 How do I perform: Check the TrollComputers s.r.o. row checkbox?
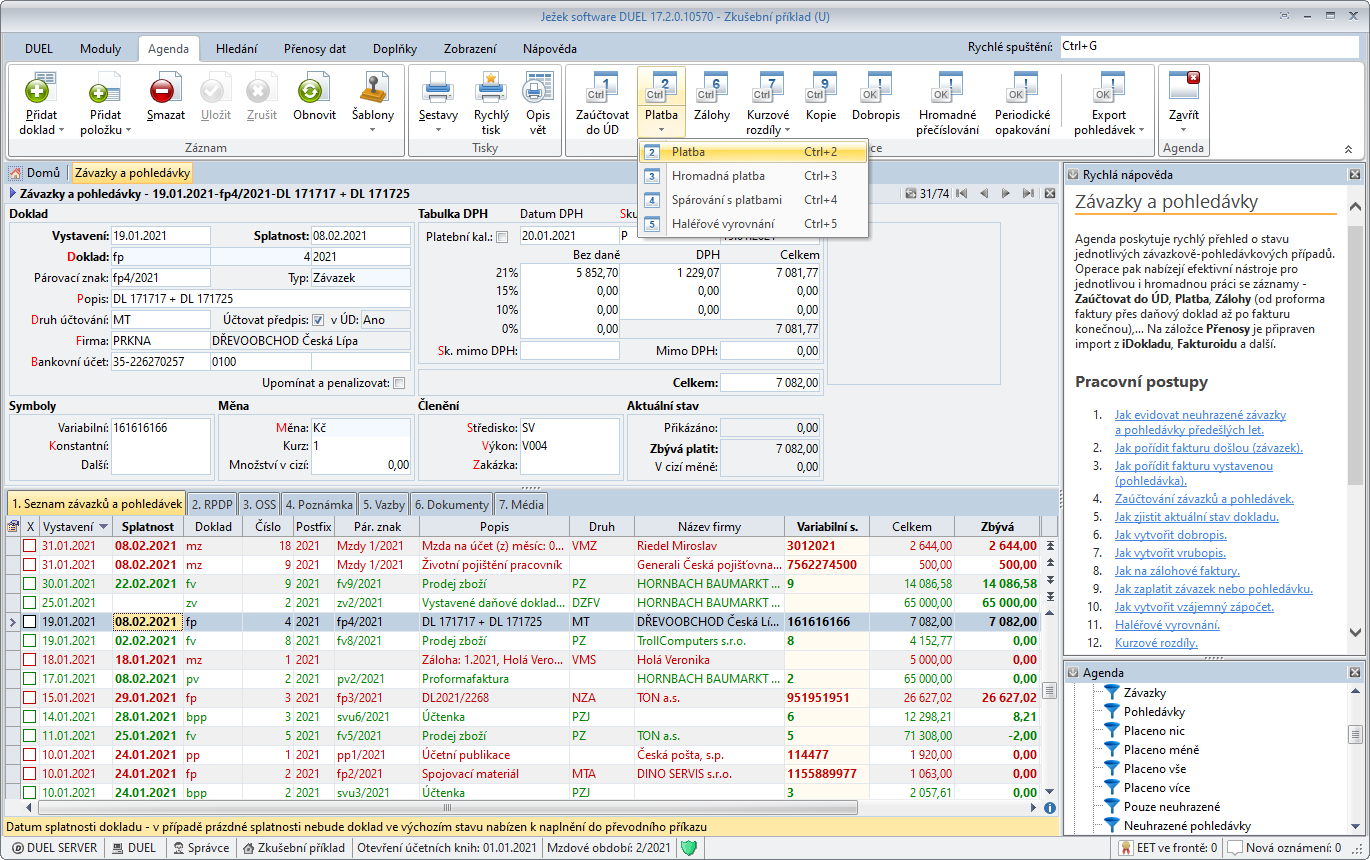30,641
